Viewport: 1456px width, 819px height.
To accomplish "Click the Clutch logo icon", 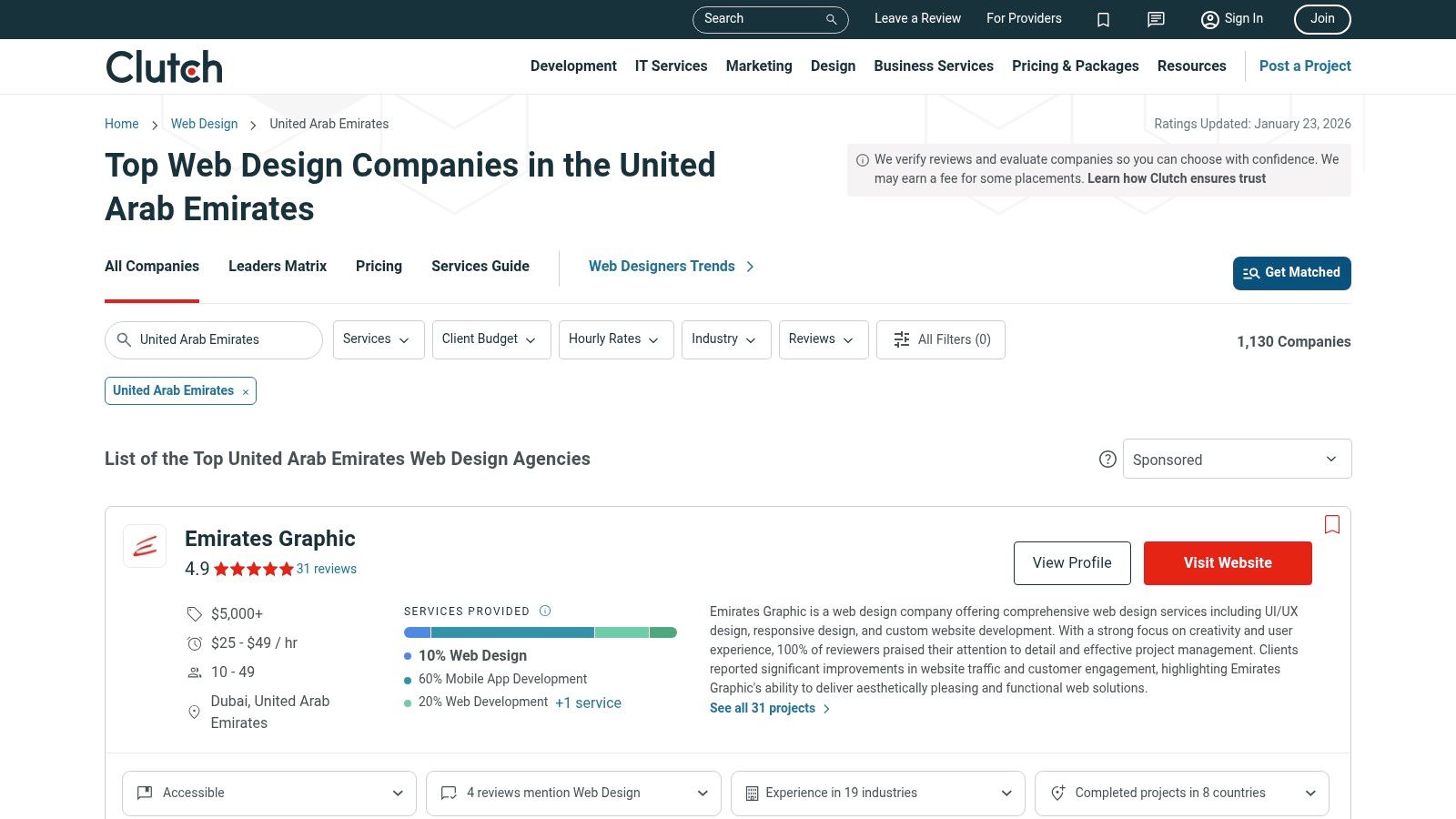I will (163, 66).
